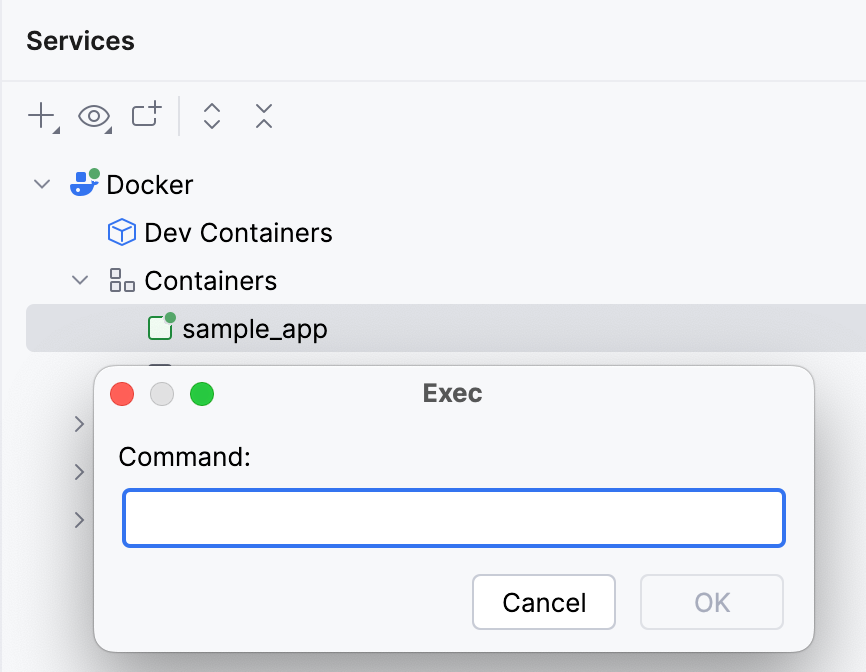Click inside the Command input field
This screenshot has width=866, height=672.
(x=453, y=518)
